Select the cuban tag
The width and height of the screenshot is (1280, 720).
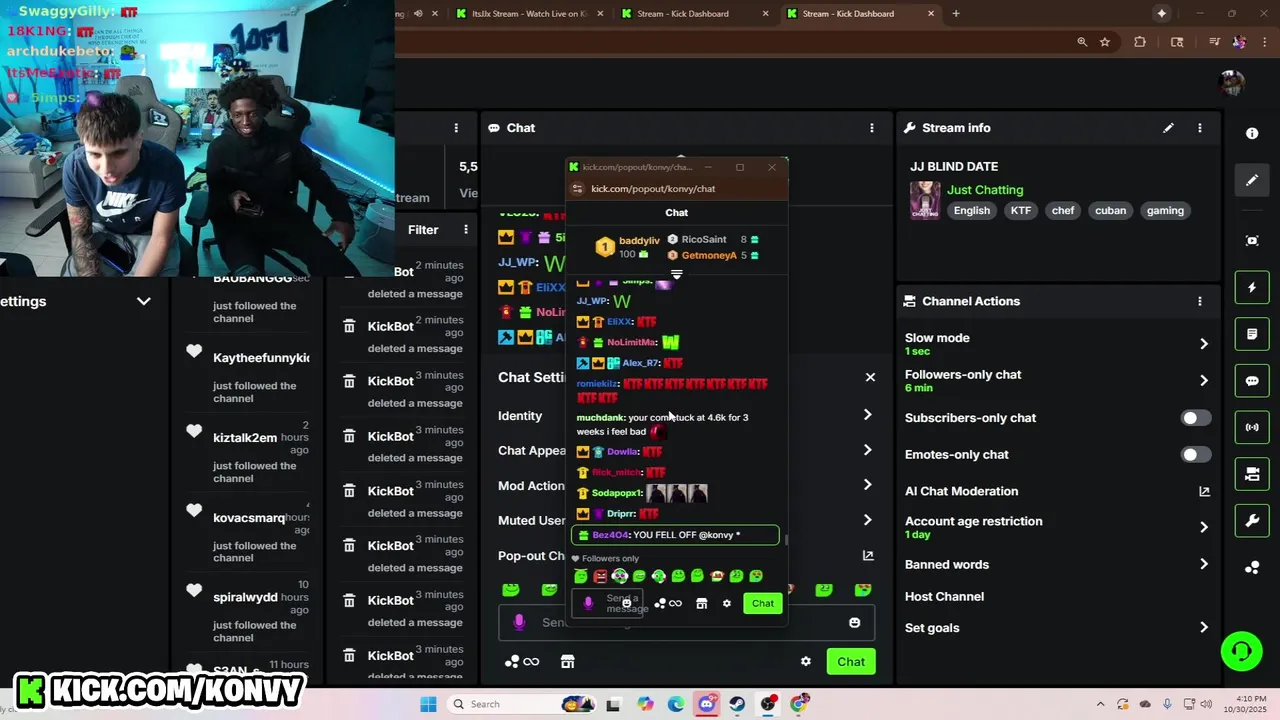point(1110,211)
